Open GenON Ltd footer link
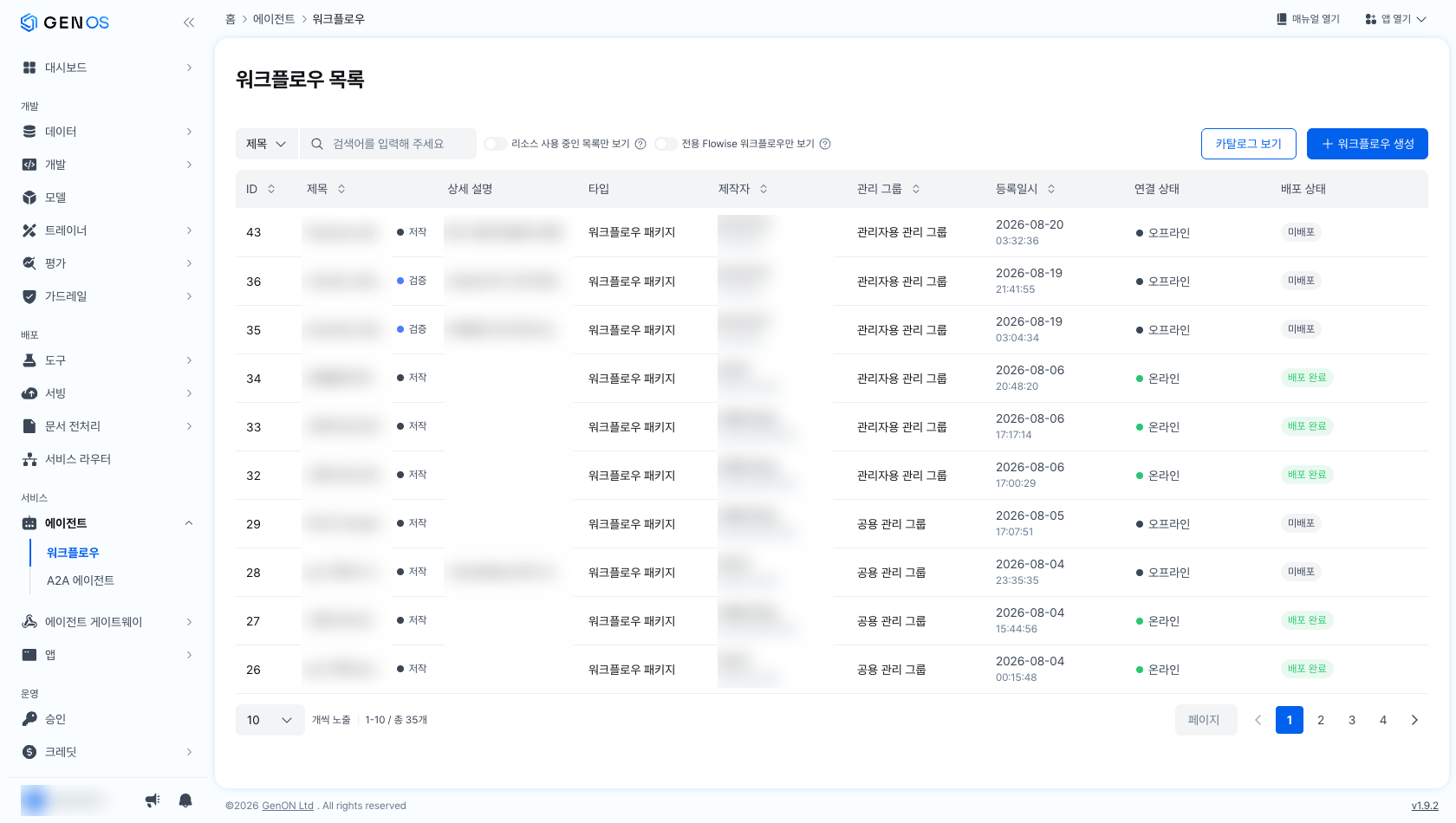The width and height of the screenshot is (1456, 823). click(288, 806)
